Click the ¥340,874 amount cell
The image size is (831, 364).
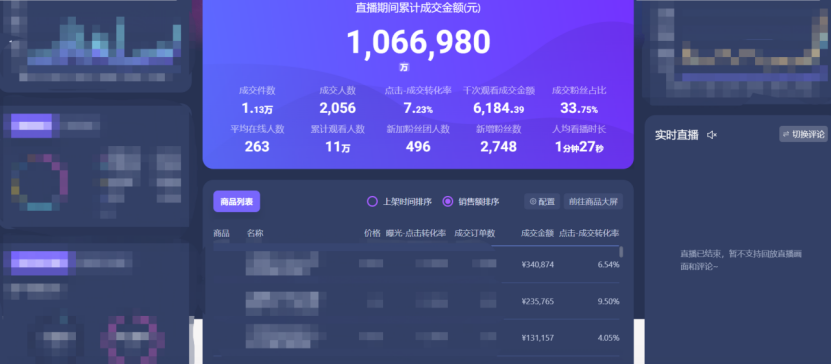click(538, 264)
